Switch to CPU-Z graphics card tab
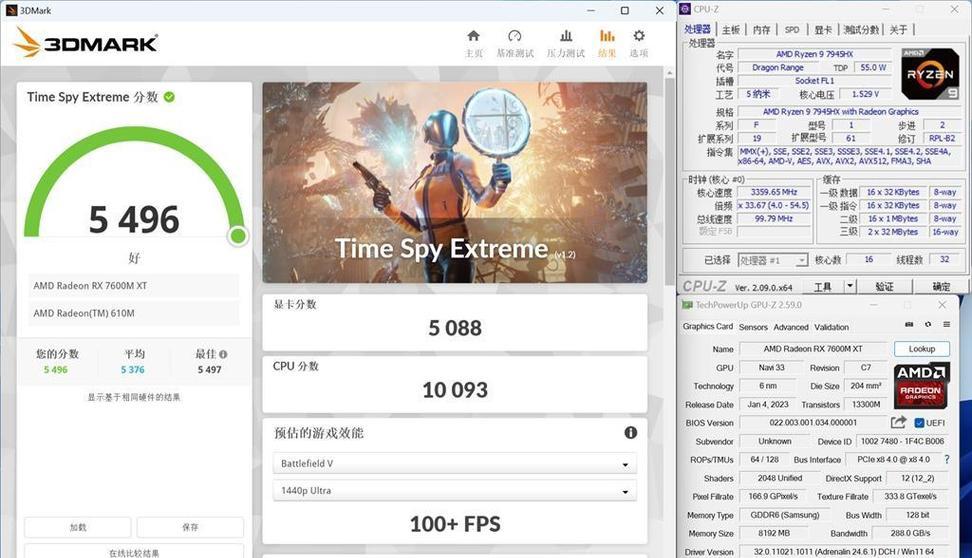Viewport: 972px width, 558px height. pyautogui.click(x=823, y=29)
